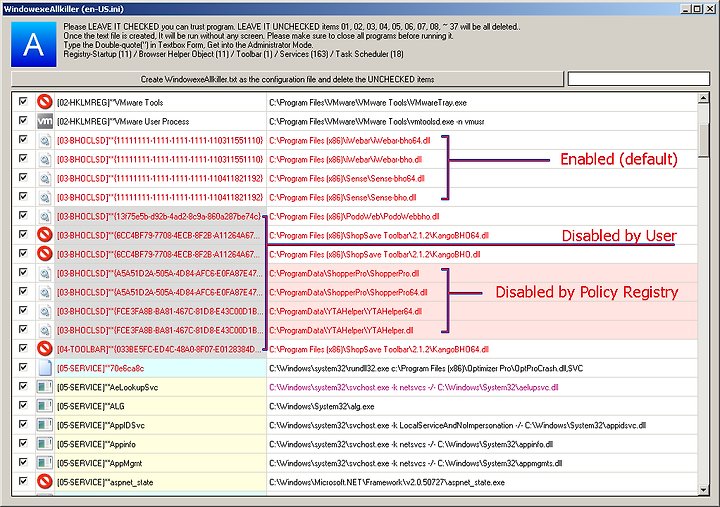The image size is (720, 507).
Task: Click the file icon of the YTAHelper64.dll row
Action: [45, 311]
